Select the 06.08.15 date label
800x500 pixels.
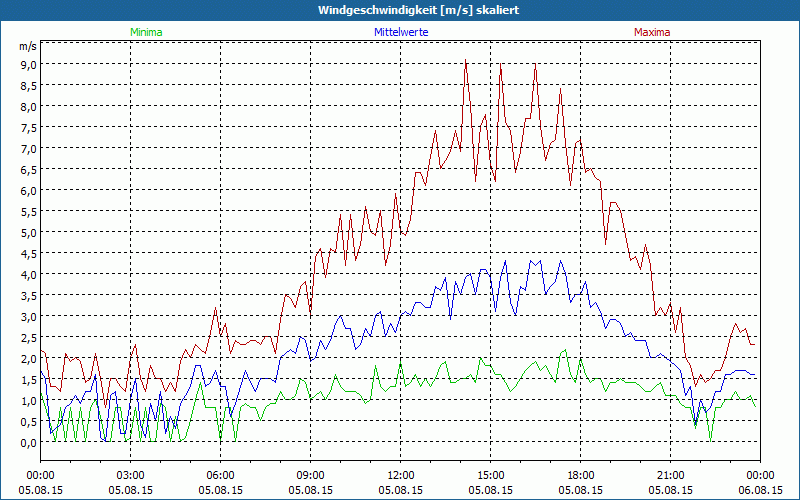click(760, 490)
